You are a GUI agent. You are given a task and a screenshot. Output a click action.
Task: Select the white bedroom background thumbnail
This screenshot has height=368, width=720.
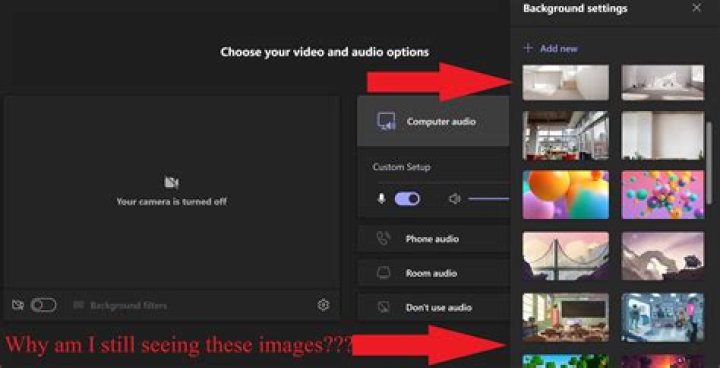point(663,82)
